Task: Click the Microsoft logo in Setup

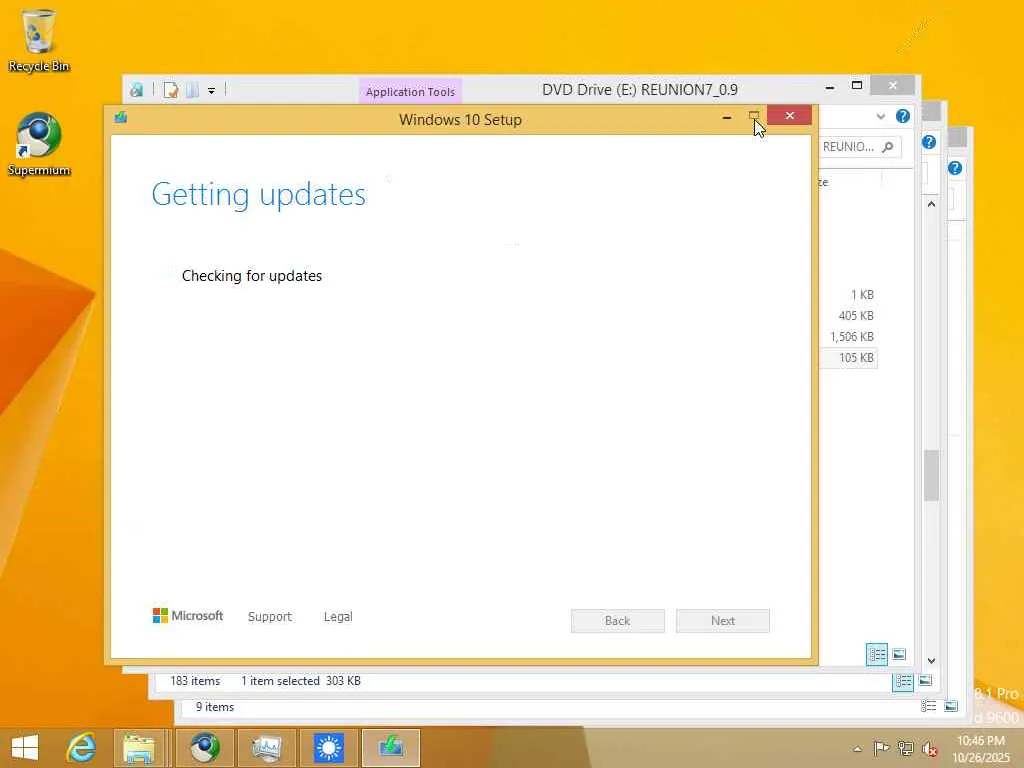Action: tap(187, 616)
